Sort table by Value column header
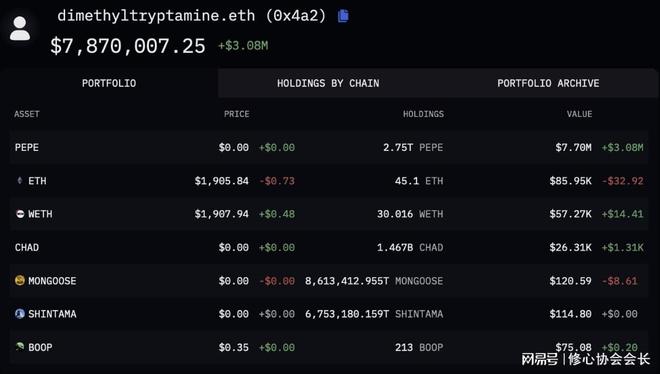 pos(579,114)
